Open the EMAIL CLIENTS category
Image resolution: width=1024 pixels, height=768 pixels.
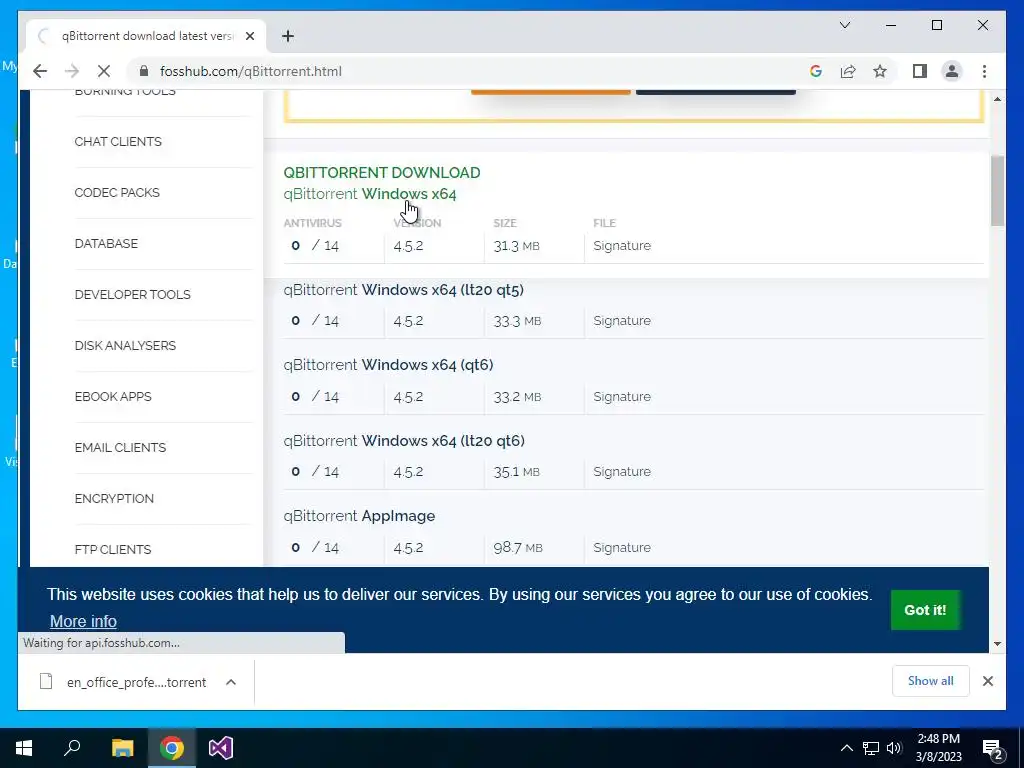click(x=120, y=447)
